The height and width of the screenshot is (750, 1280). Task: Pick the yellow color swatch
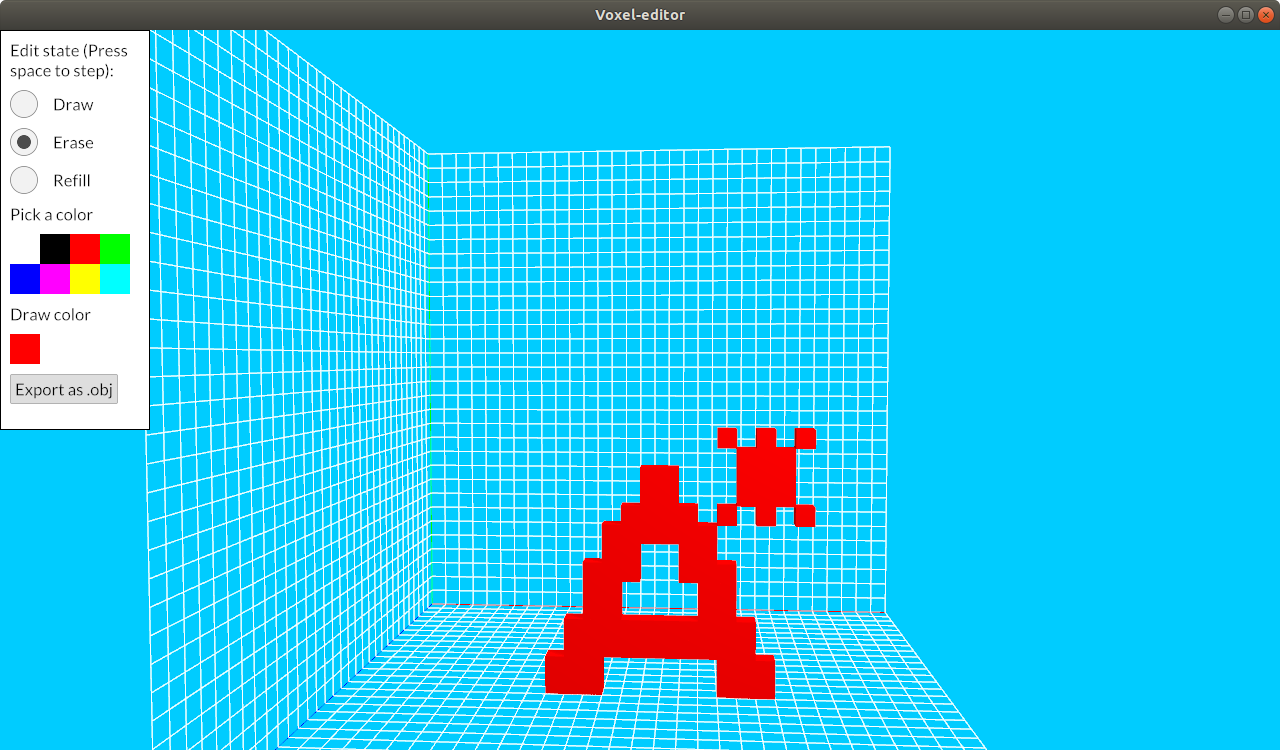85,279
